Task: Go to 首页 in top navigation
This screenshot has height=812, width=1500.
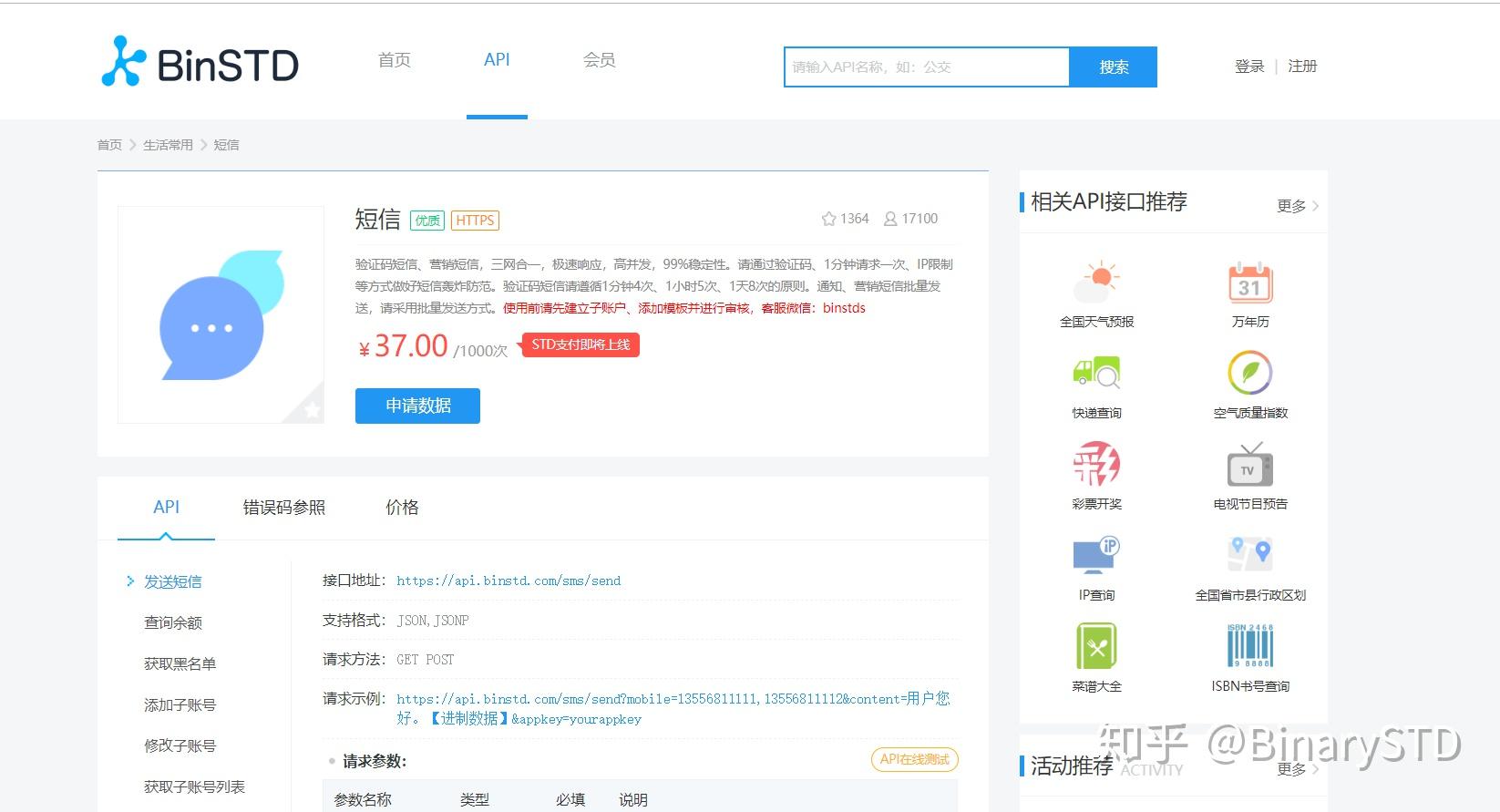Action: coord(395,60)
